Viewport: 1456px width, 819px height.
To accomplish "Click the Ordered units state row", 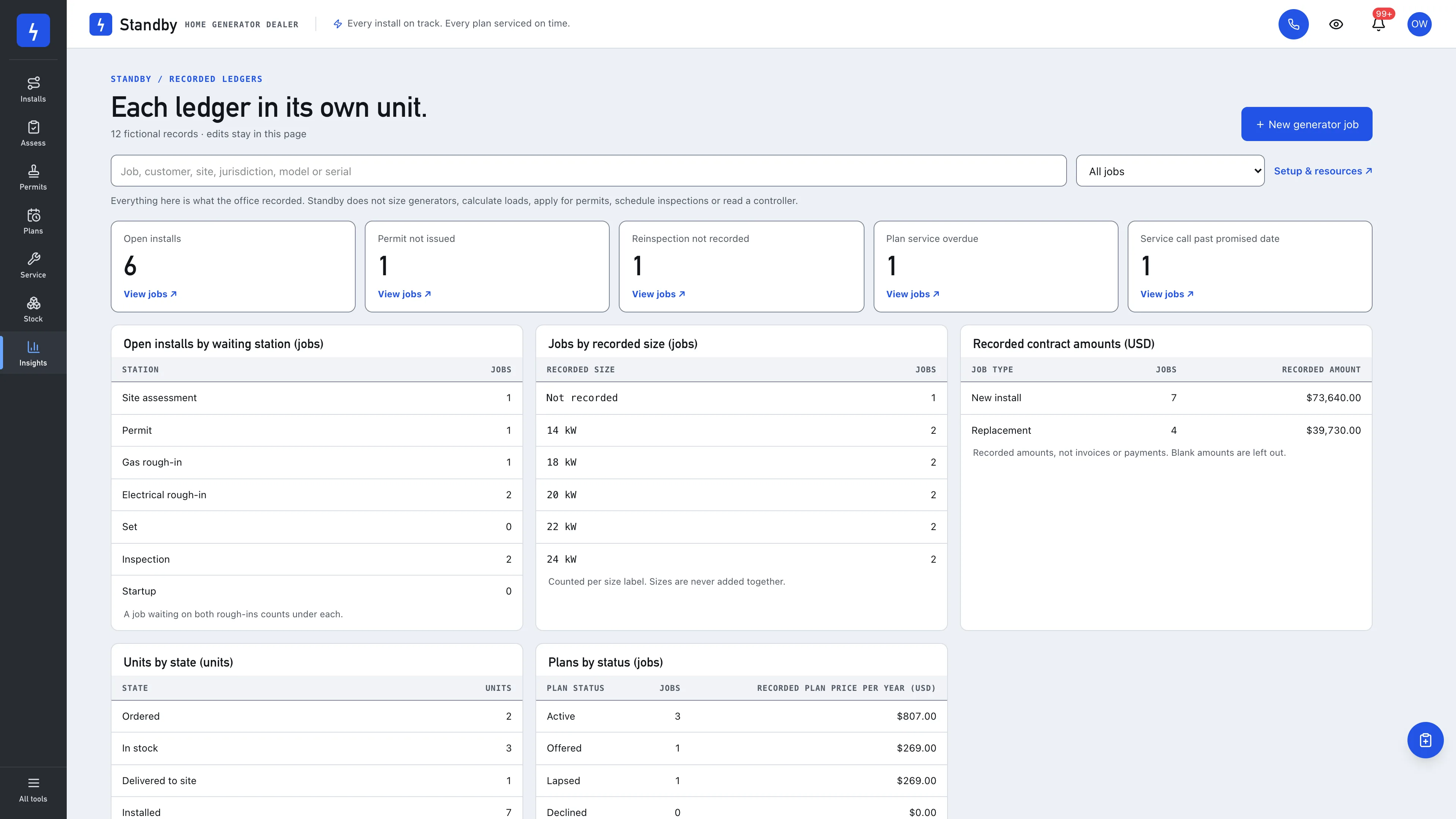I will [x=317, y=716].
